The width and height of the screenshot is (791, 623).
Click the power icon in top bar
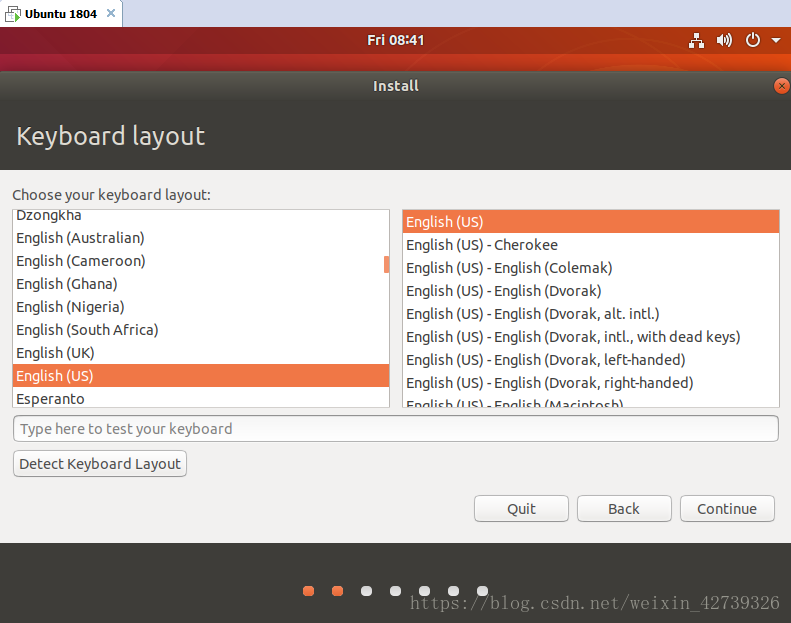tap(753, 40)
